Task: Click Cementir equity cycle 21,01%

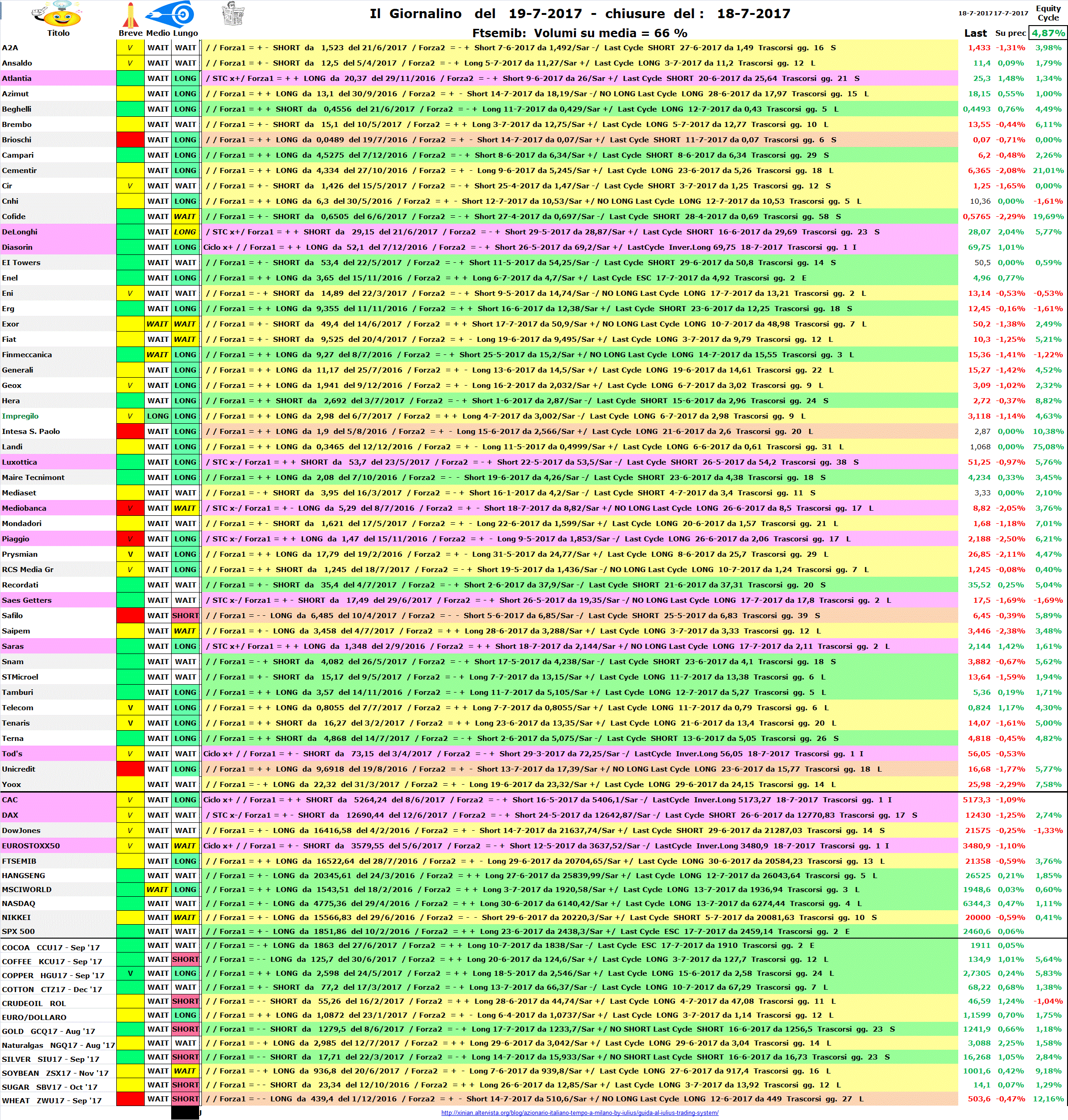Action: pos(1048,171)
